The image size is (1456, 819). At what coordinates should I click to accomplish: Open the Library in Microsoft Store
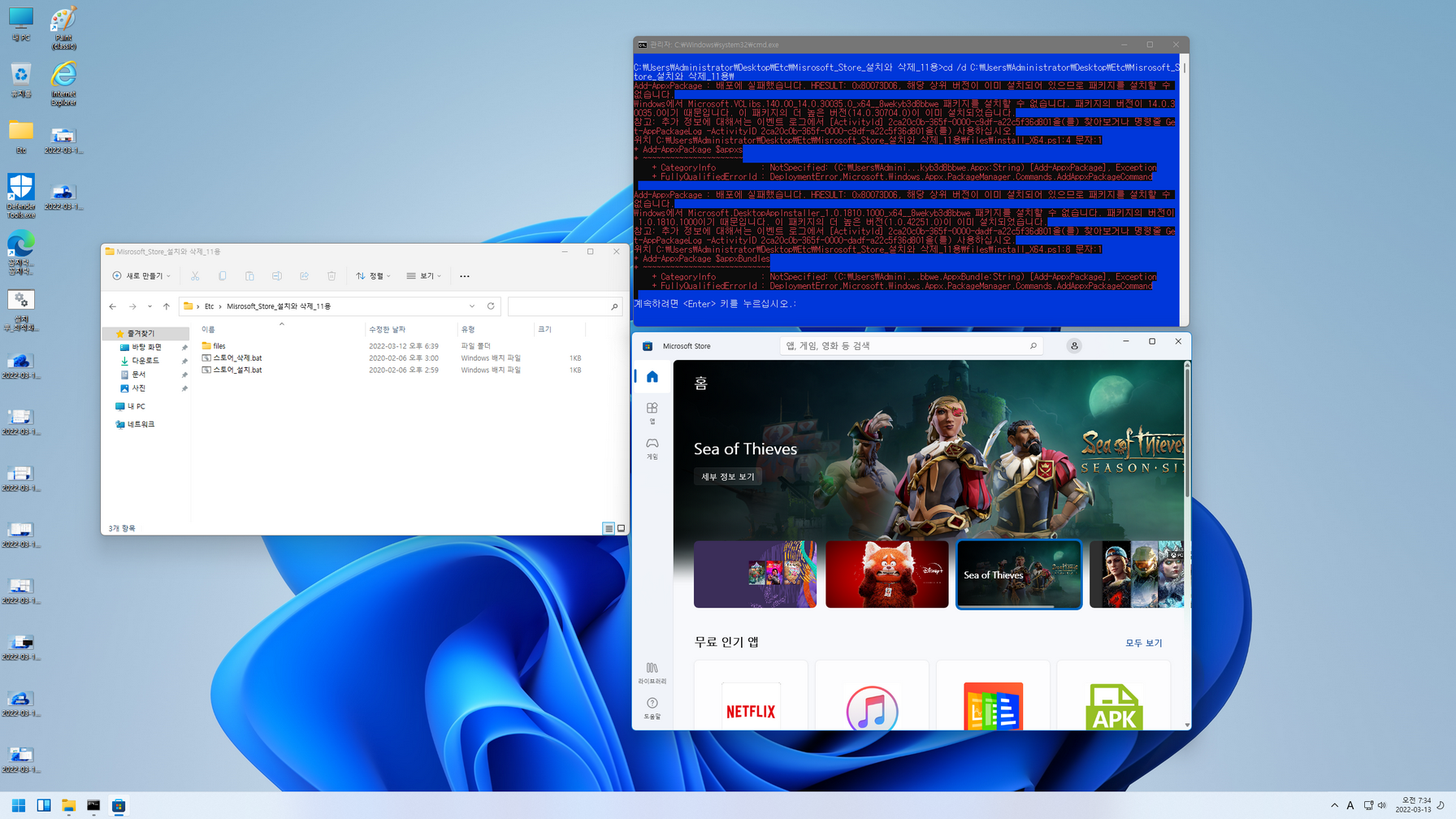click(652, 673)
